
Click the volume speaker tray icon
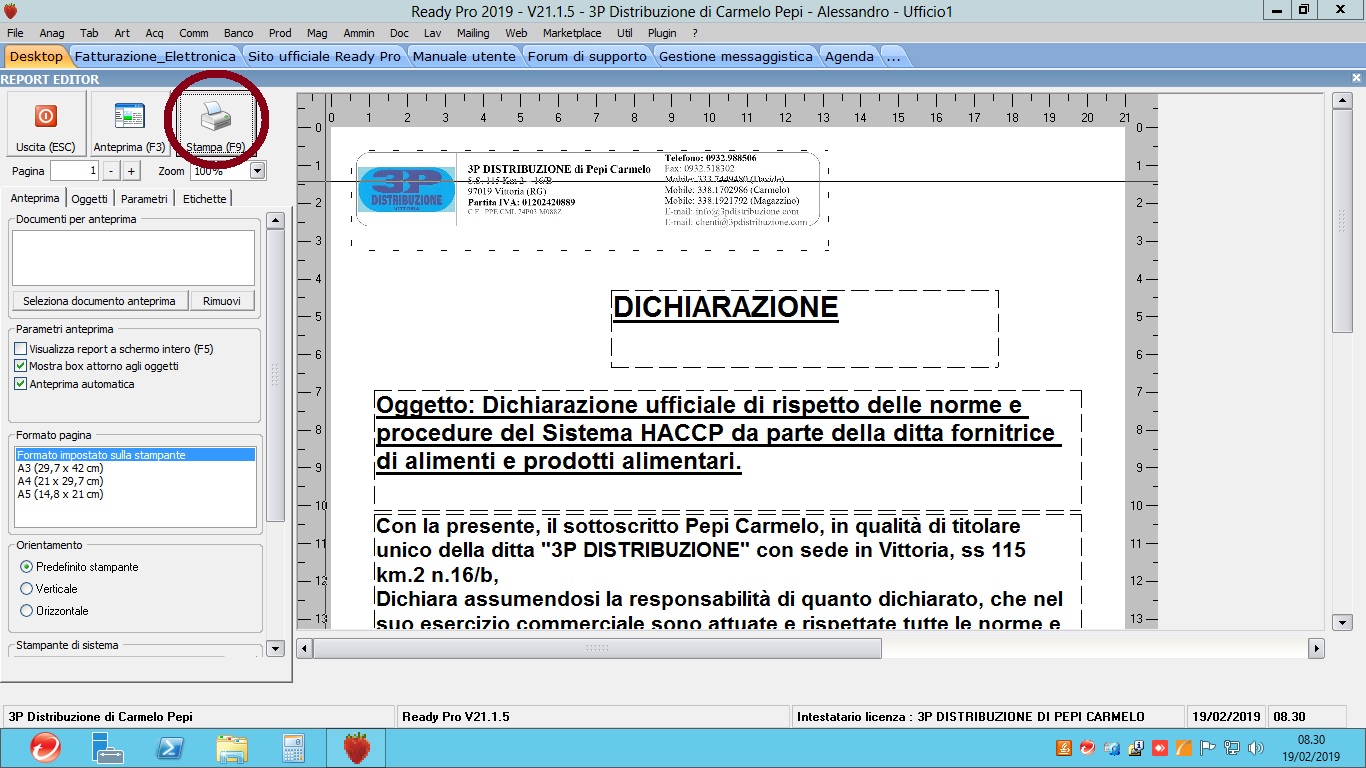(x=1256, y=748)
